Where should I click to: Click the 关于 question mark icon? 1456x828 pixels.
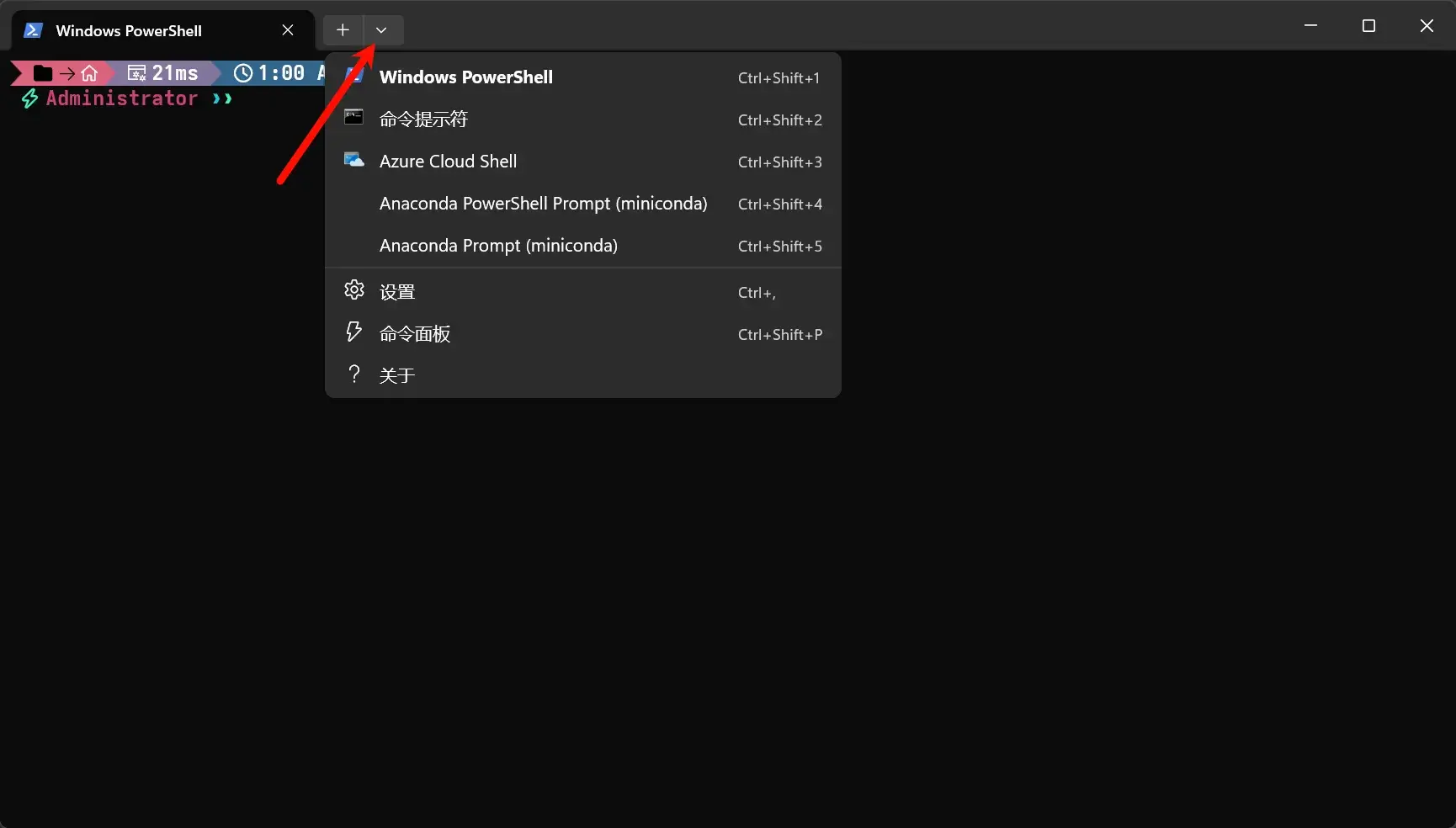(x=354, y=374)
